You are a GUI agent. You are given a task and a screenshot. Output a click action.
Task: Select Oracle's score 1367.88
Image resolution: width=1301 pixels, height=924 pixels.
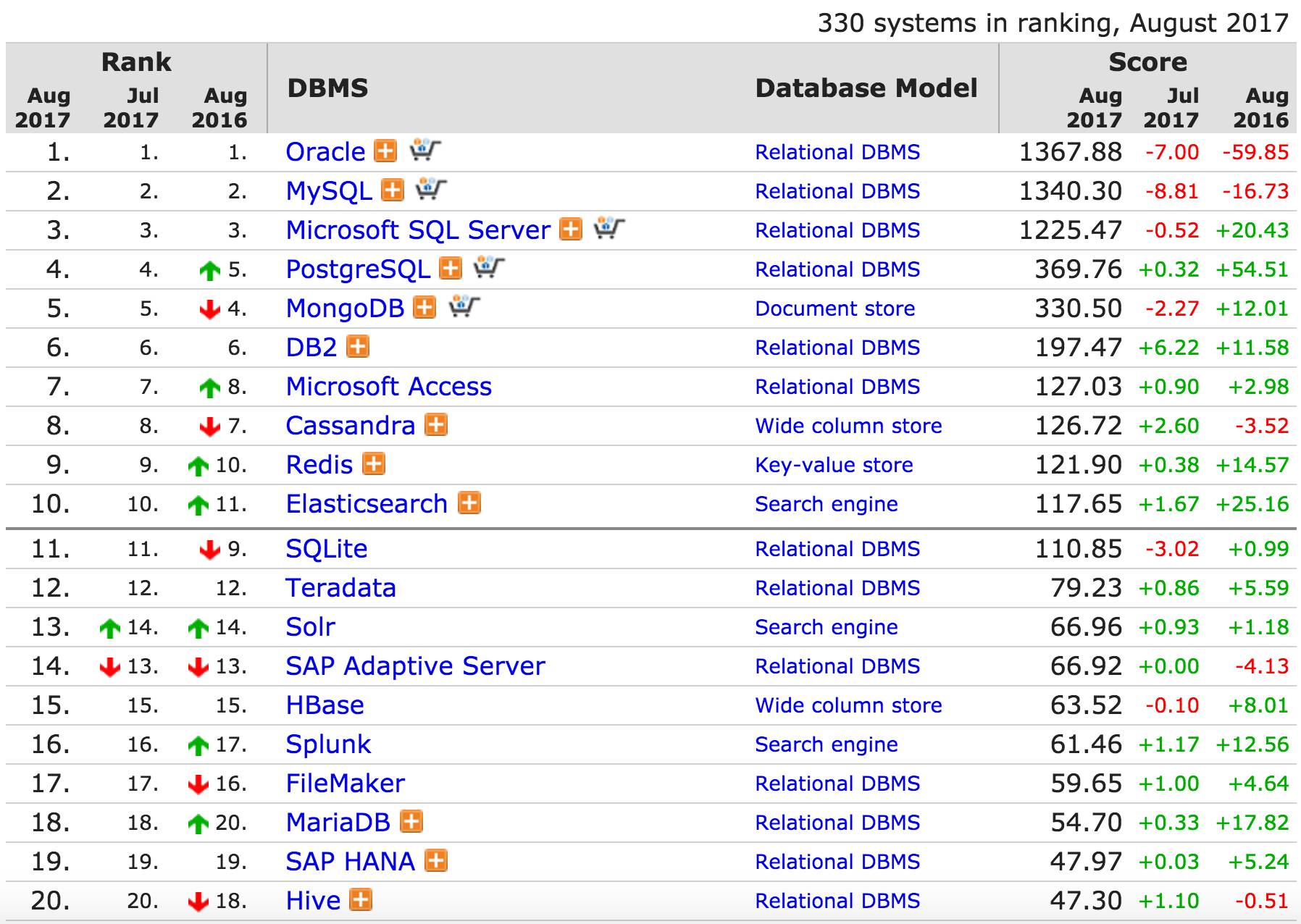pos(1071,152)
